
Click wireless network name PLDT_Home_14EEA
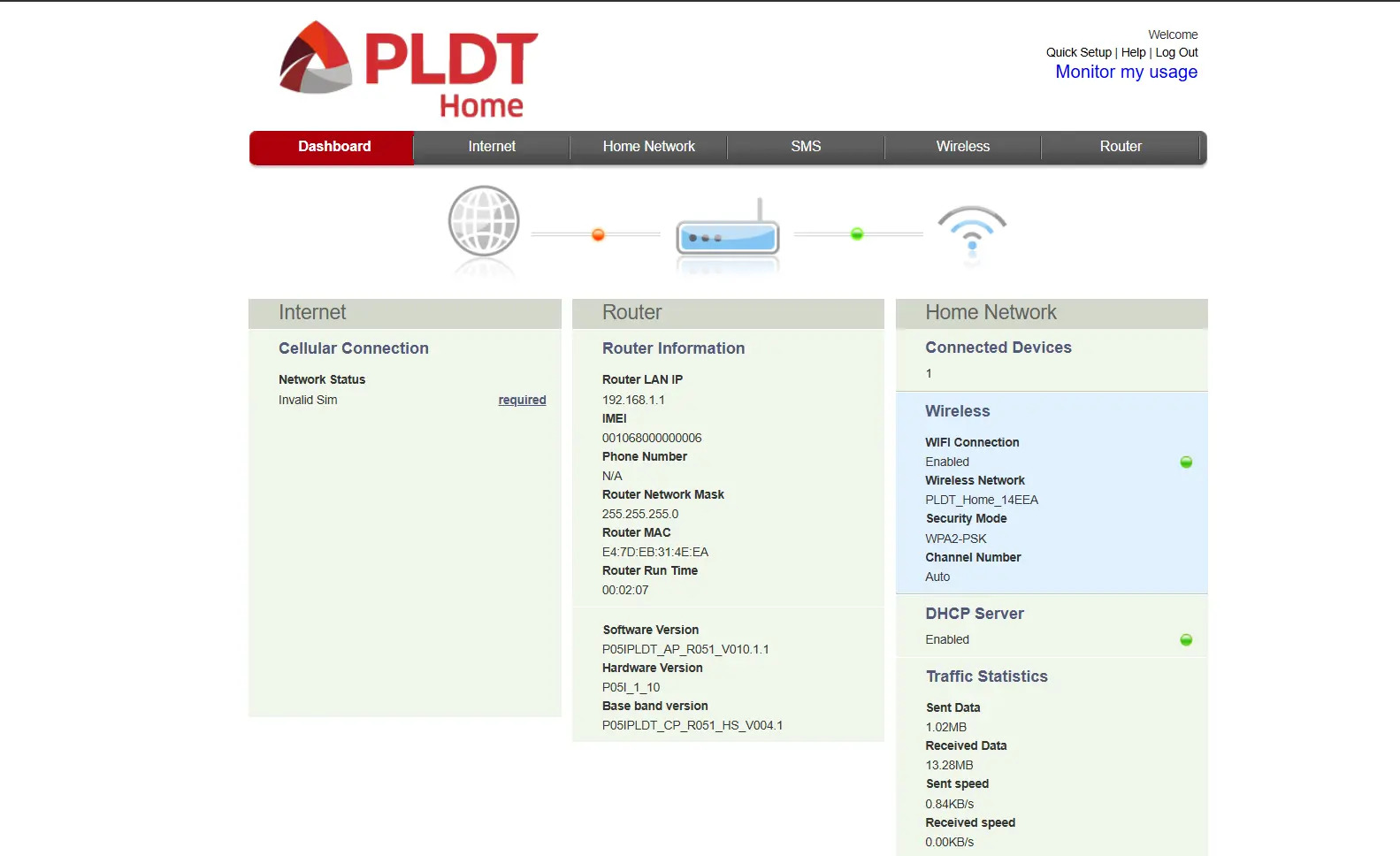982,500
